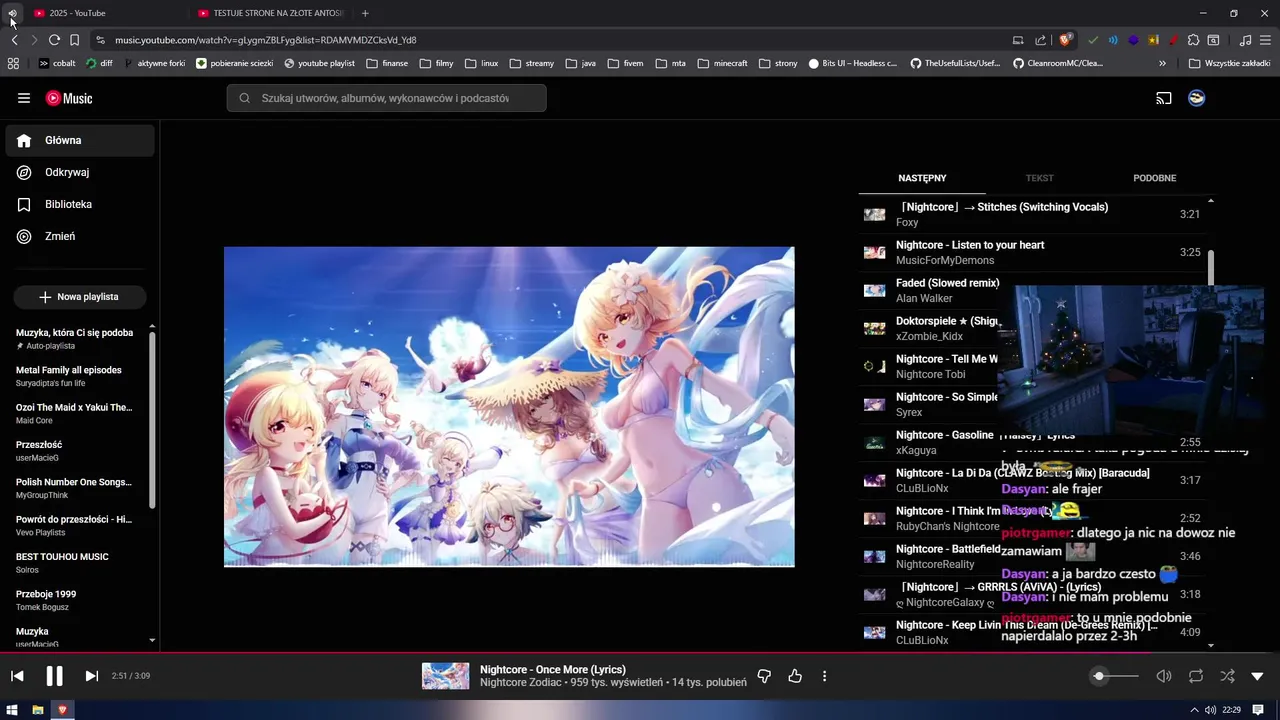Open the linux bookmarks folder

pos(482,63)
